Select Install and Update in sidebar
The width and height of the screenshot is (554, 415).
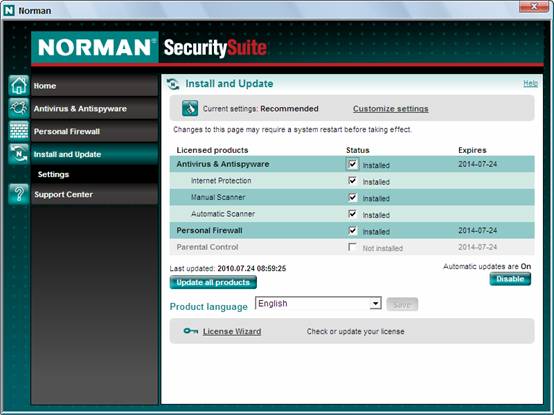coord(94,154)
